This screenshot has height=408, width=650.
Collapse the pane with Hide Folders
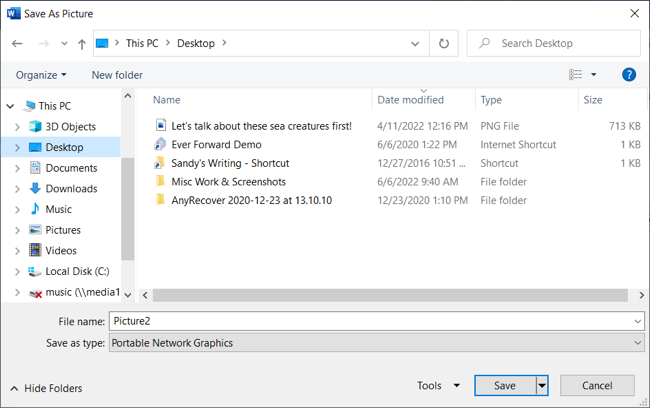tap(46, 388)
